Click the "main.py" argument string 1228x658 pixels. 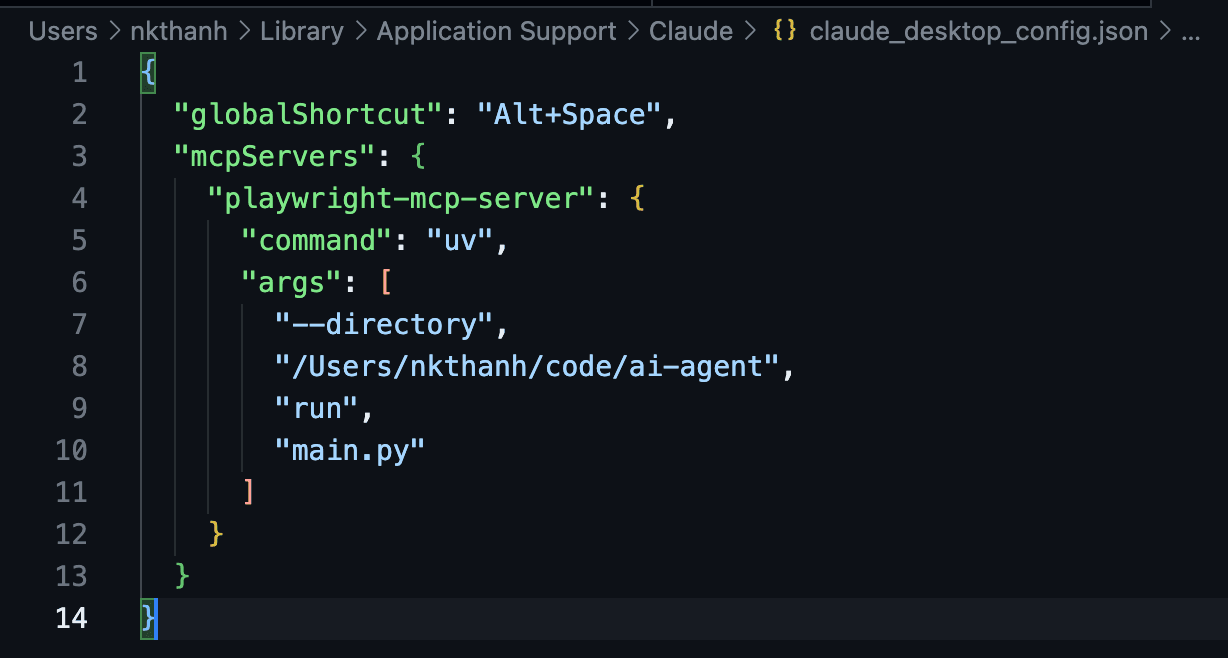[x=350, y=451]
